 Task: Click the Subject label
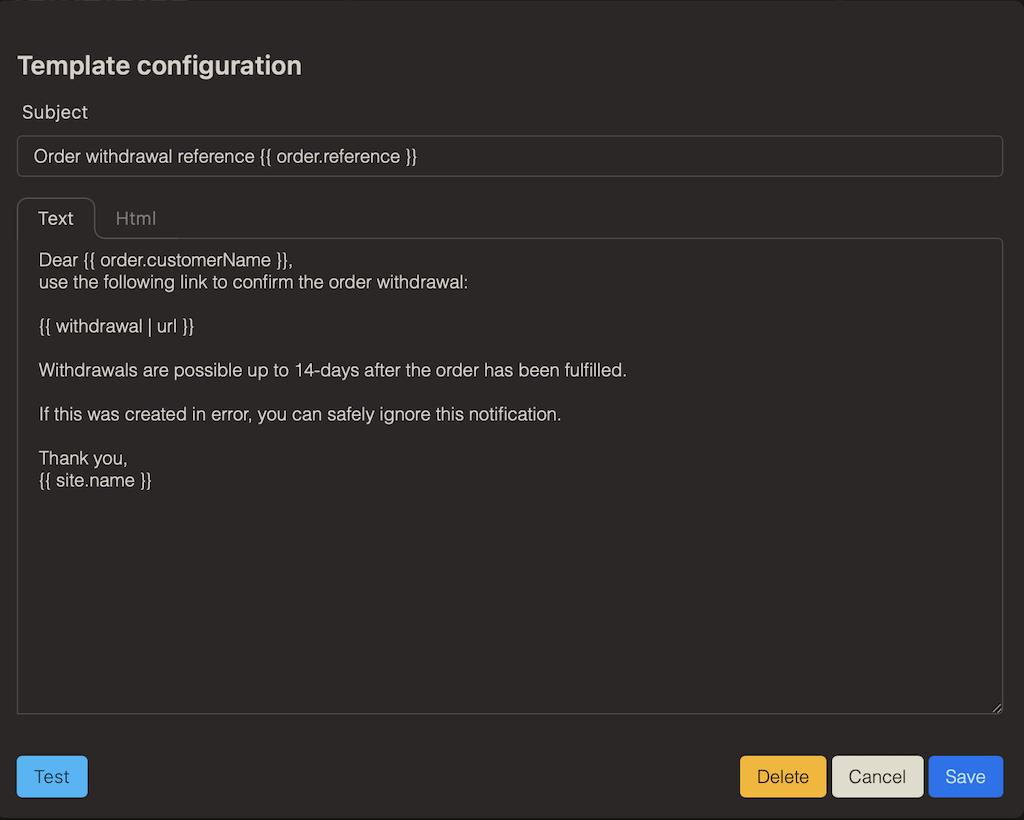pyautogui.click(x=55, y=112)
